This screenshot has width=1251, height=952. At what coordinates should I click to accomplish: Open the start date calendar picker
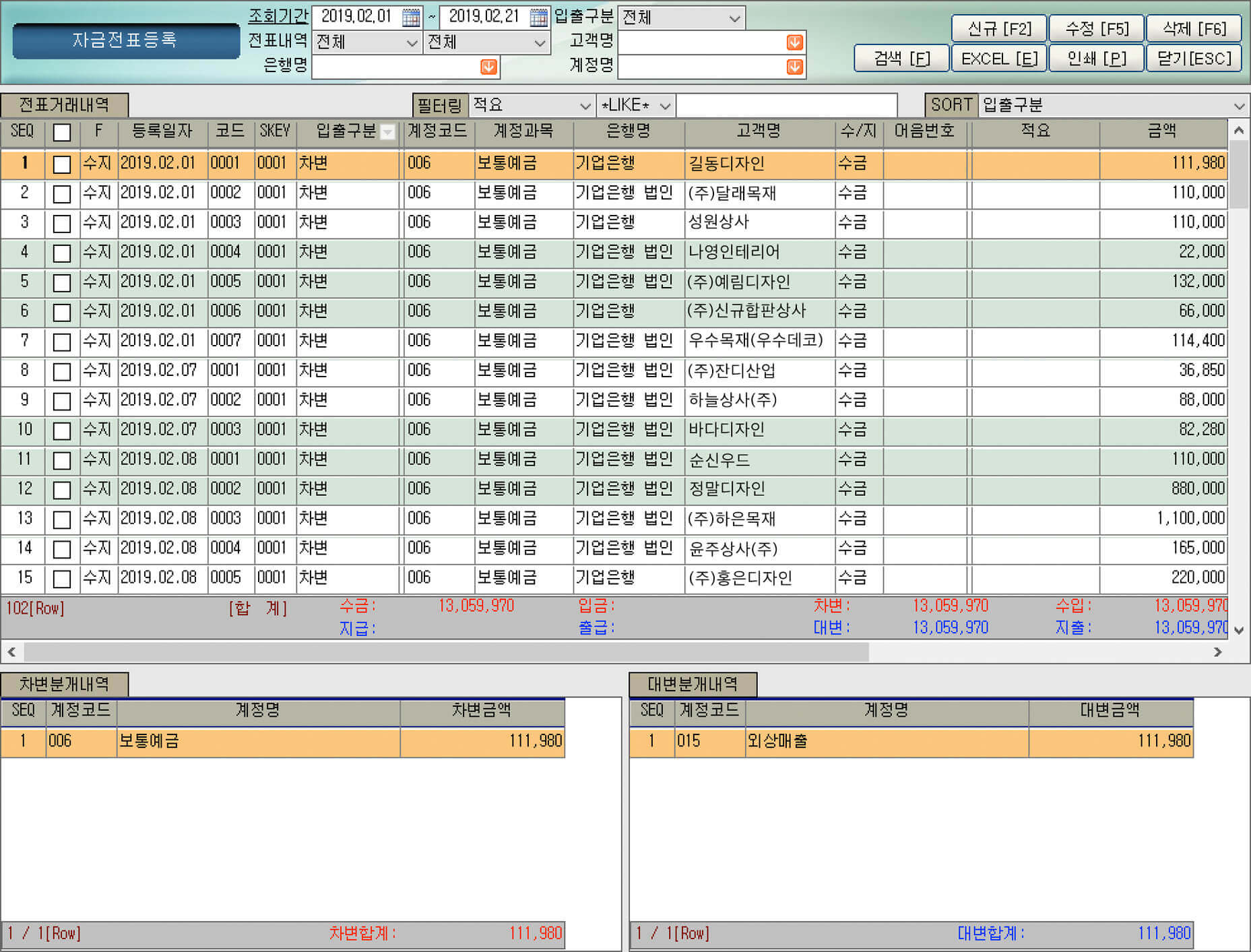(x=410, y=17)
